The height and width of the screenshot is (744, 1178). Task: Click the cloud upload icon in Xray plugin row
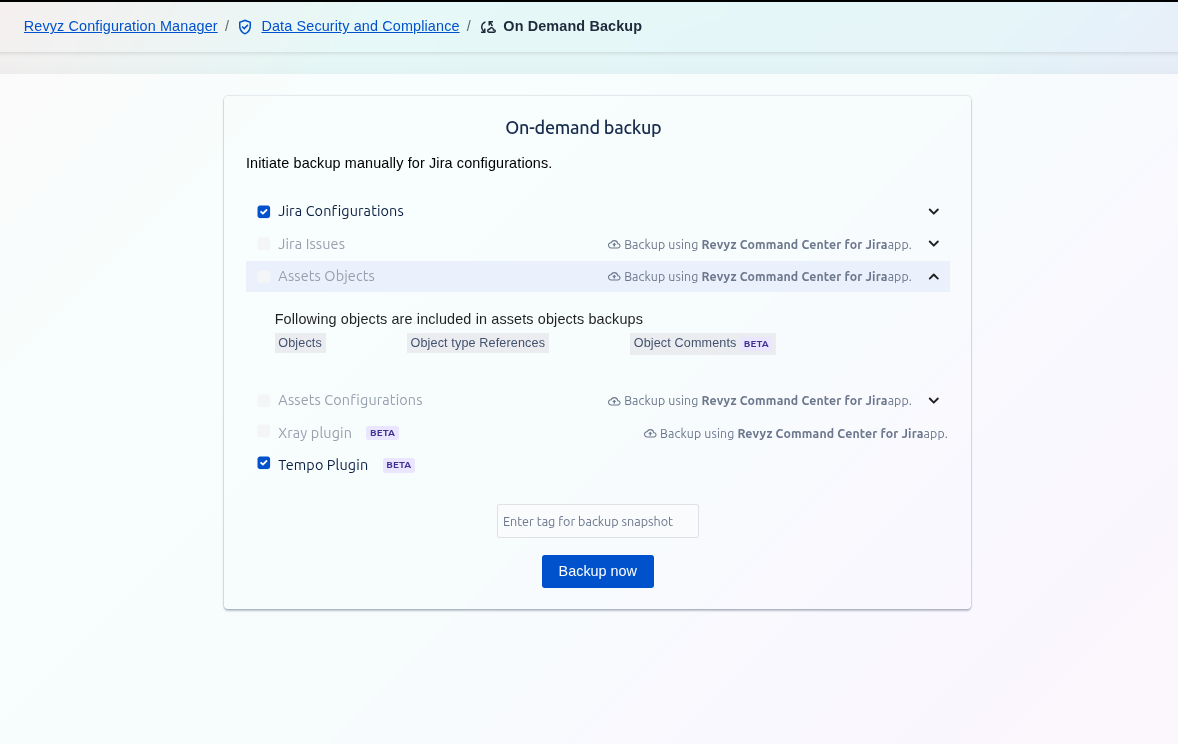coord(650,434)
